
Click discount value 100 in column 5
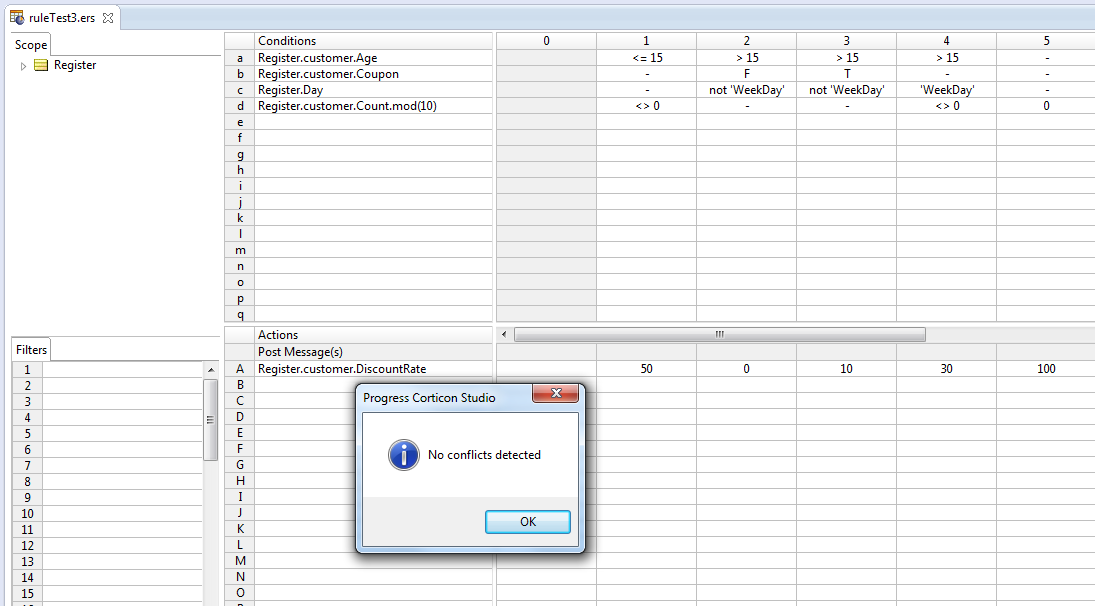1046,369
